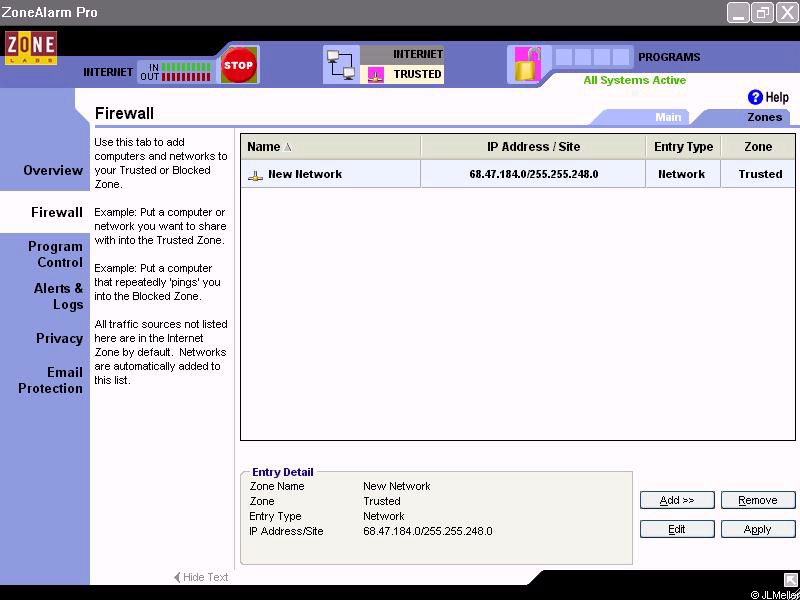Sort by the Zone column header

tap(758, 147)
